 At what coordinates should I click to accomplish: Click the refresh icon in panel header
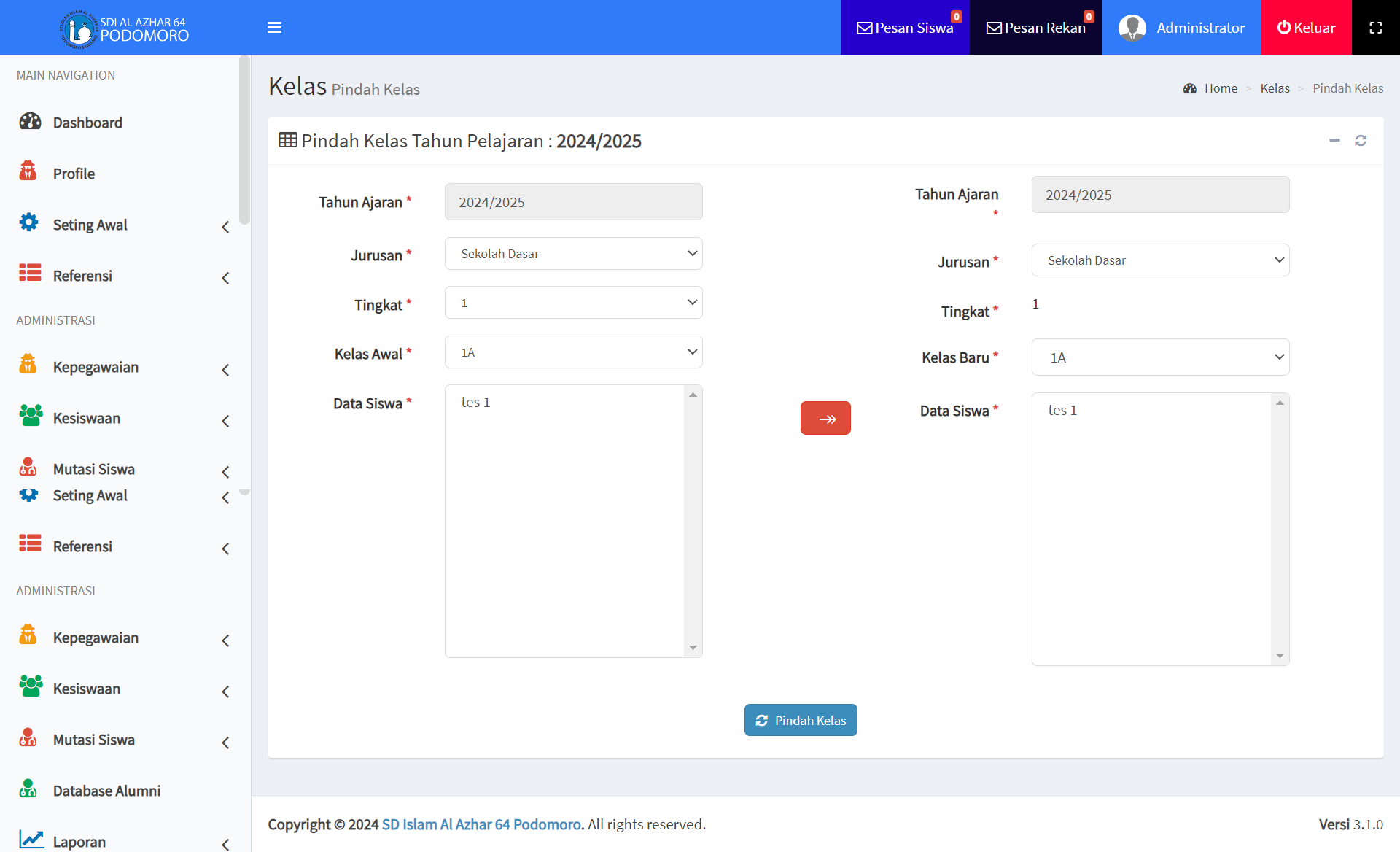[x=1361, y=140]
